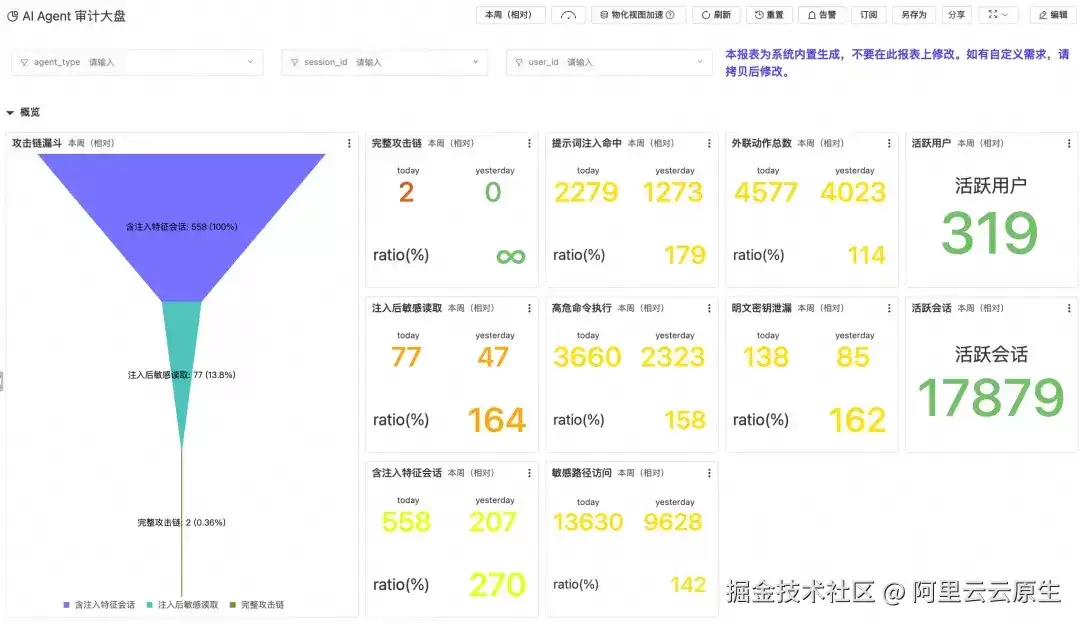This screenshot has width=1080, height=624.
Task: Open three-dot menu on 完整攻击链 card
Action: pyautogui.click(x=529, y=143)
